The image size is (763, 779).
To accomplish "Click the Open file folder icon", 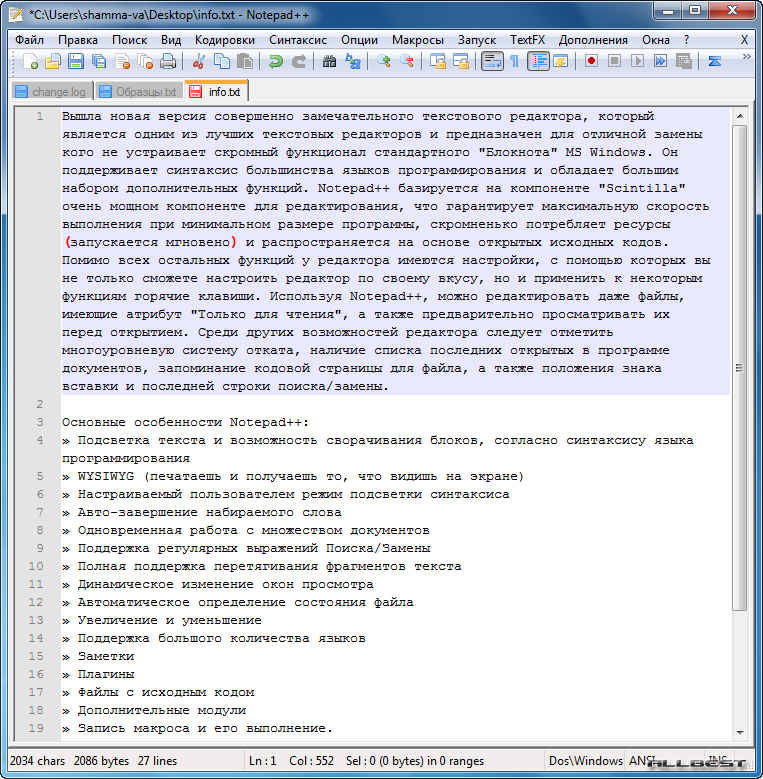I will (53, 62).
